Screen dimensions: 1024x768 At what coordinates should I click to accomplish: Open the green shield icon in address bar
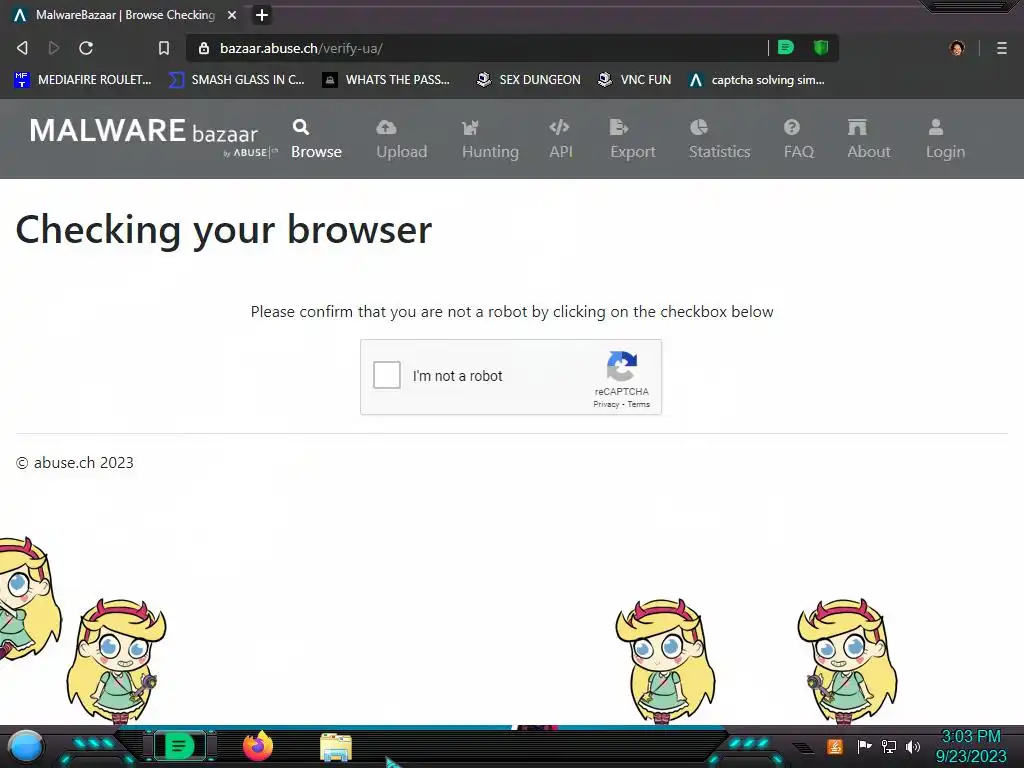tap(821, 48)
